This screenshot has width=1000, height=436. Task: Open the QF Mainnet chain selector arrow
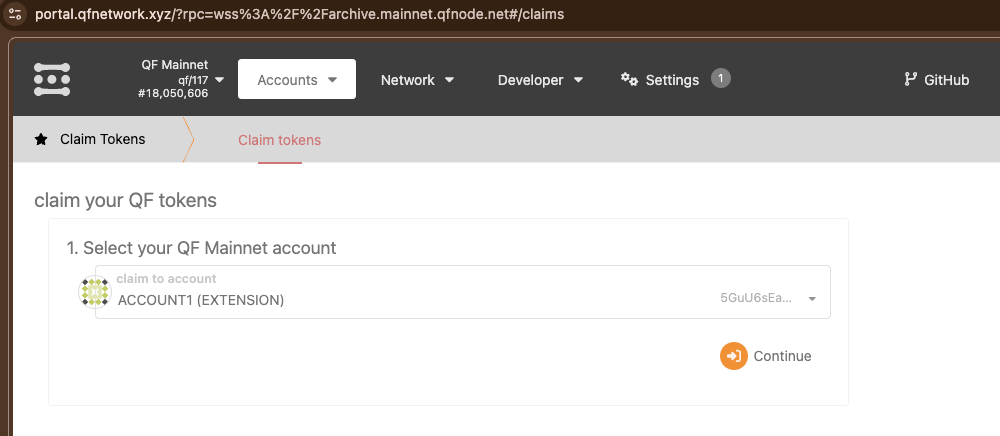coord(219,80)
